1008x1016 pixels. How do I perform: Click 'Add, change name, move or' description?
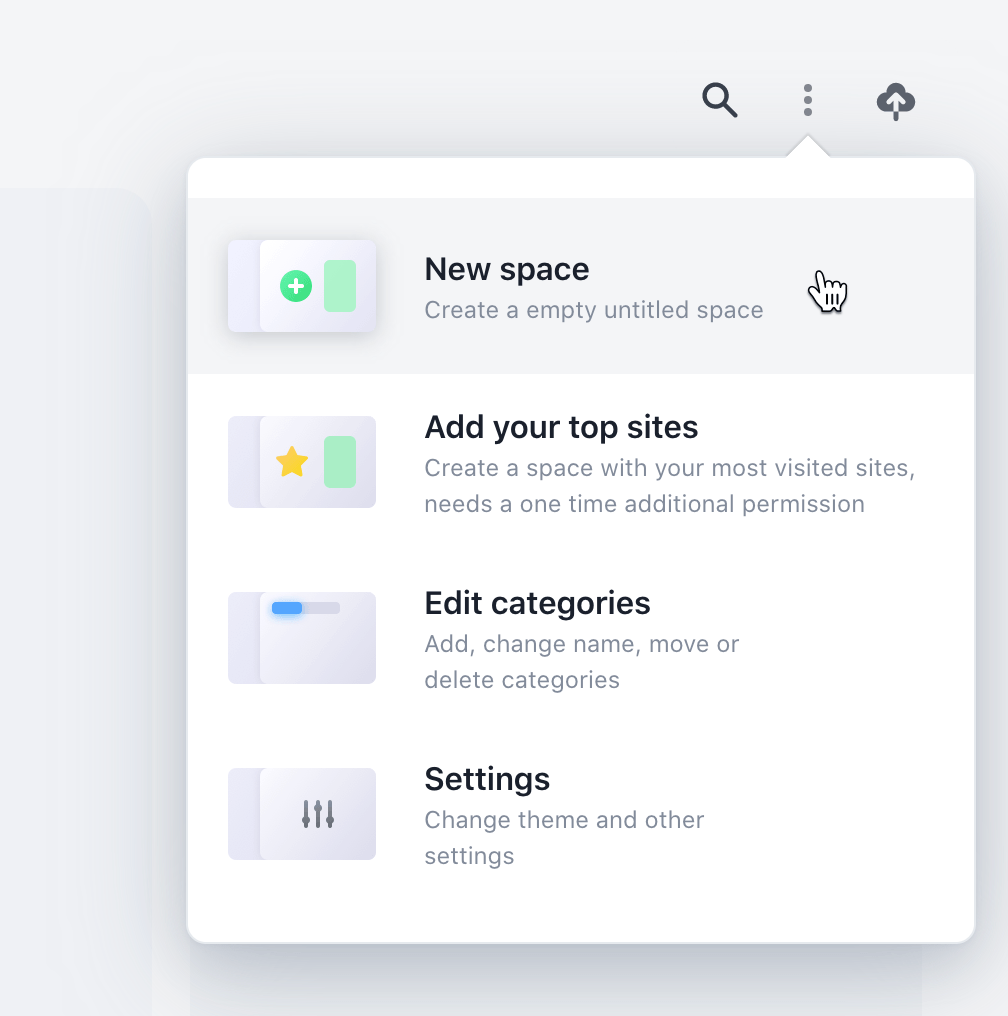[x=581, y=644]
